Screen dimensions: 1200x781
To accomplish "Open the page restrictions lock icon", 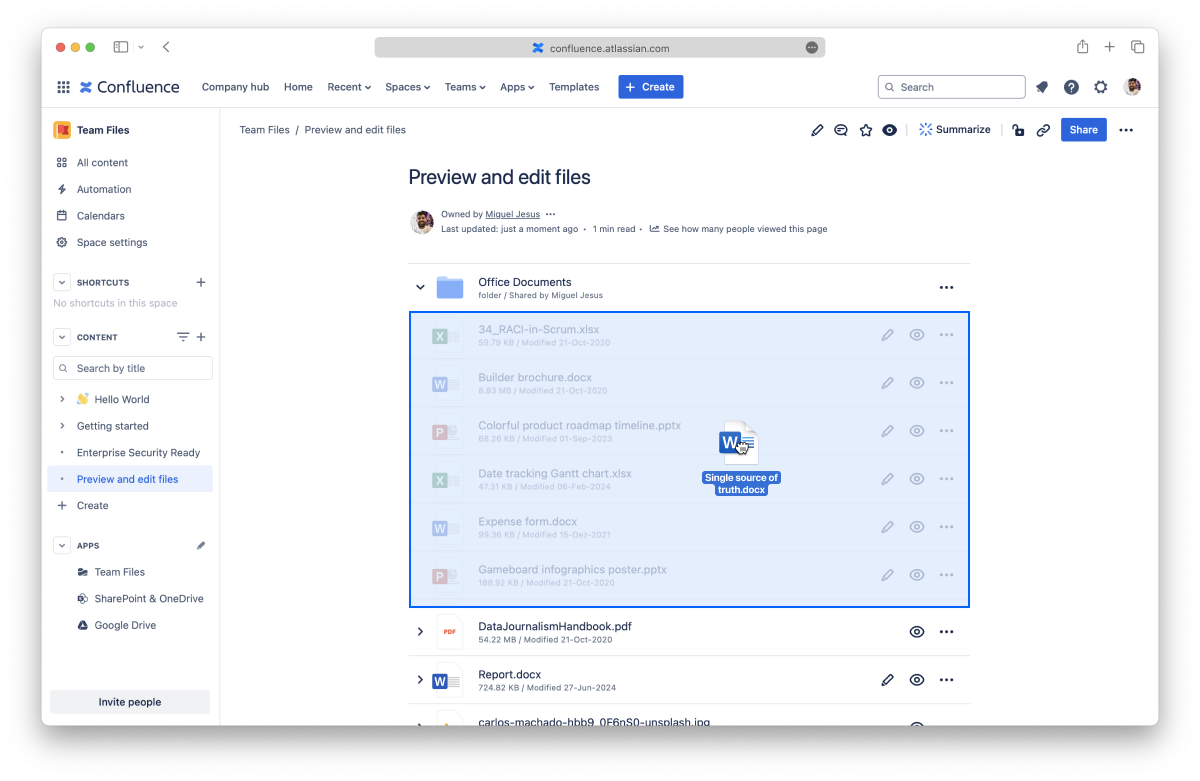I will [1018, 130].
